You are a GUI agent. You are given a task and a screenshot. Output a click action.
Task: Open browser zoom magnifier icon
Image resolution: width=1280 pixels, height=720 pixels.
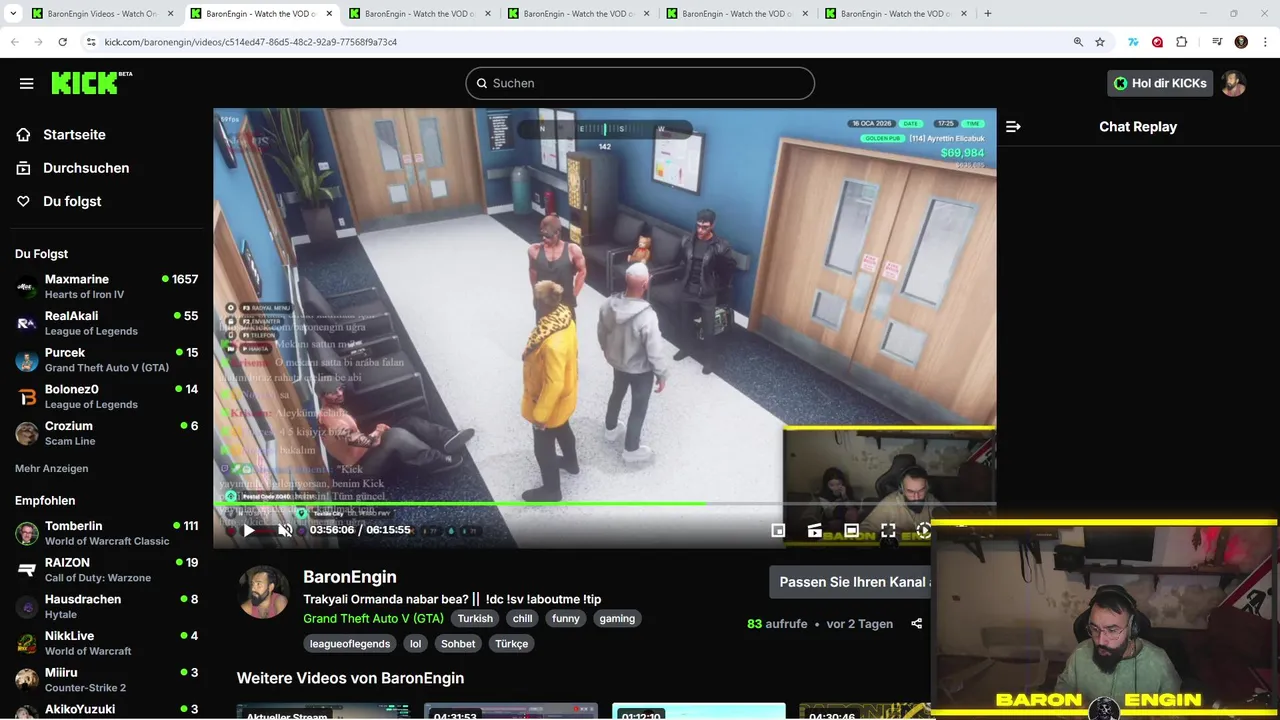point(1078,42)
